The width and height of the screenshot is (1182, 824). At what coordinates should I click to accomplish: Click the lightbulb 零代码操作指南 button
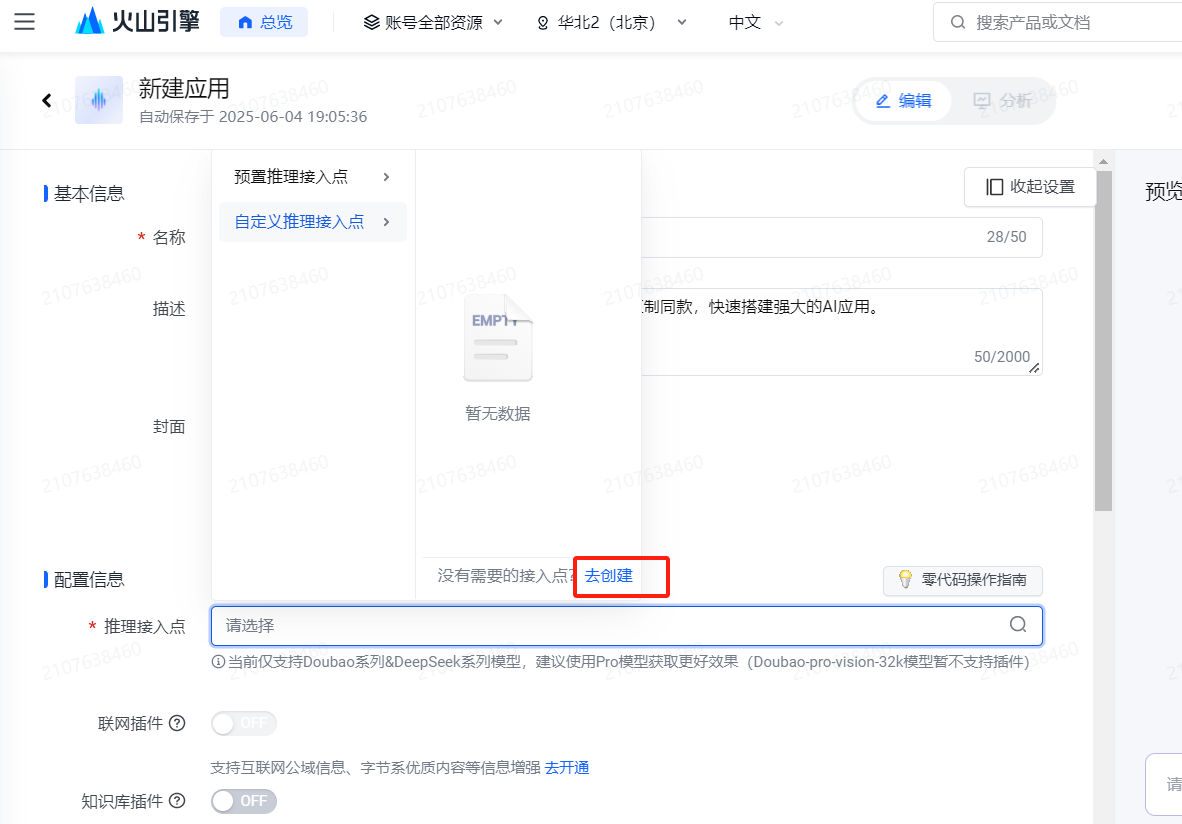(x=962, y=580)
